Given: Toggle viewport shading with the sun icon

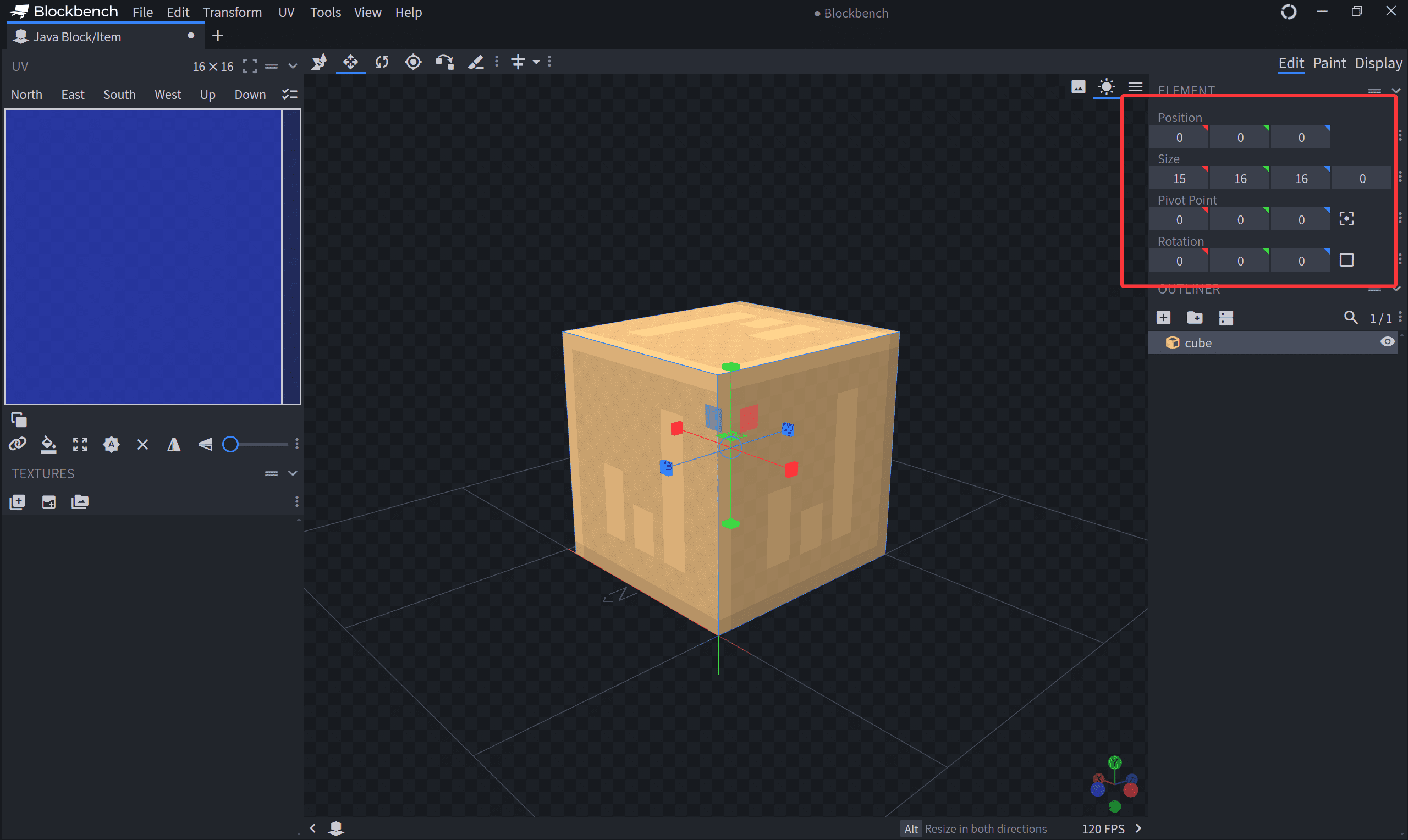Looking at the screenshot, I should tap(1105, 87).
